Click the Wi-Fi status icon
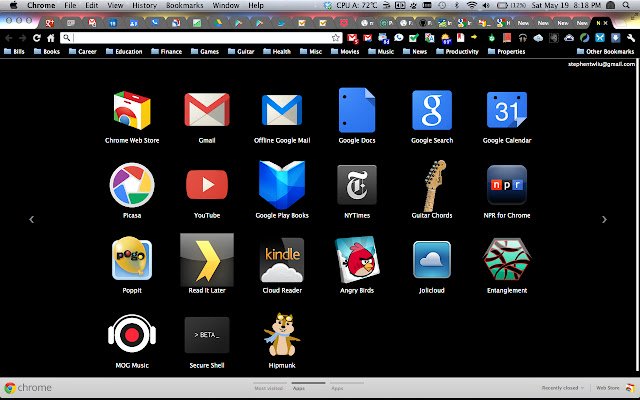 pos(471,5)
